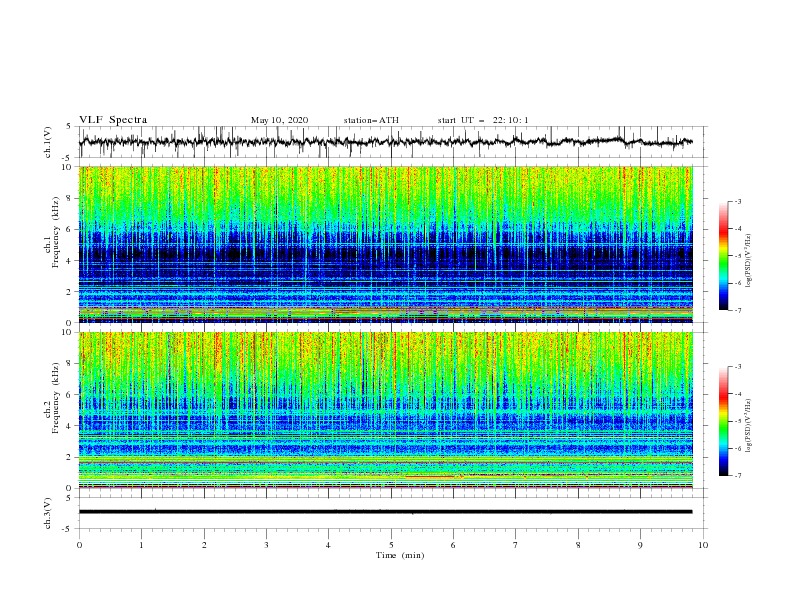Click the "3" tick on the Time axis

(x=266, y=545)
